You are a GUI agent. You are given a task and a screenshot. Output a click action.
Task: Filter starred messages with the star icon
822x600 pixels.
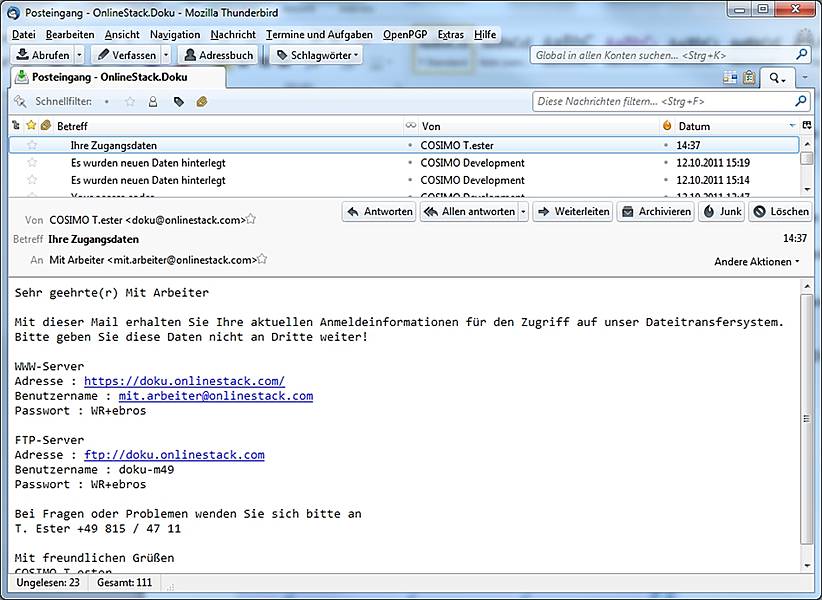pos(130,101)
